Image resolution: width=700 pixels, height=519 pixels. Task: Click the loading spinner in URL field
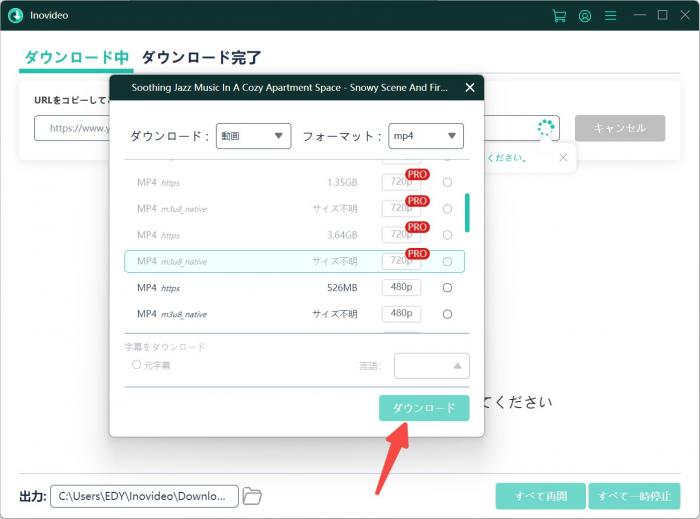[x=546, y=128]
